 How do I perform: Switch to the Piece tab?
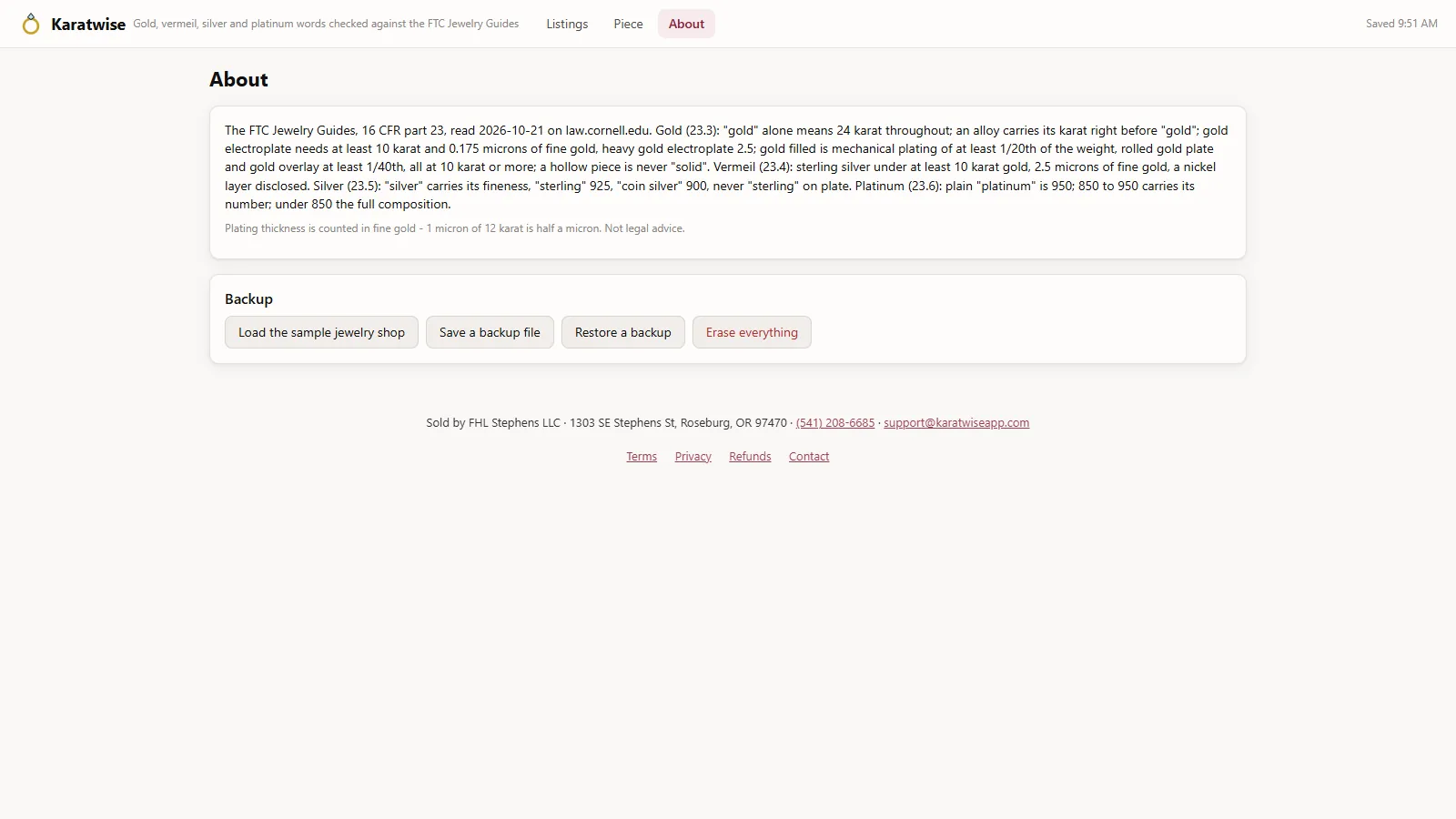click(628, 24)
